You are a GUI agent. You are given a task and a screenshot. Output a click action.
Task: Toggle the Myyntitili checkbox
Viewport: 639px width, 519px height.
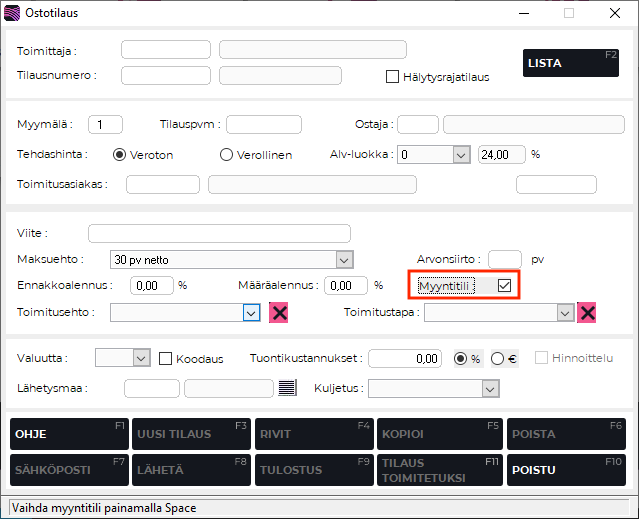pos(505,286)
